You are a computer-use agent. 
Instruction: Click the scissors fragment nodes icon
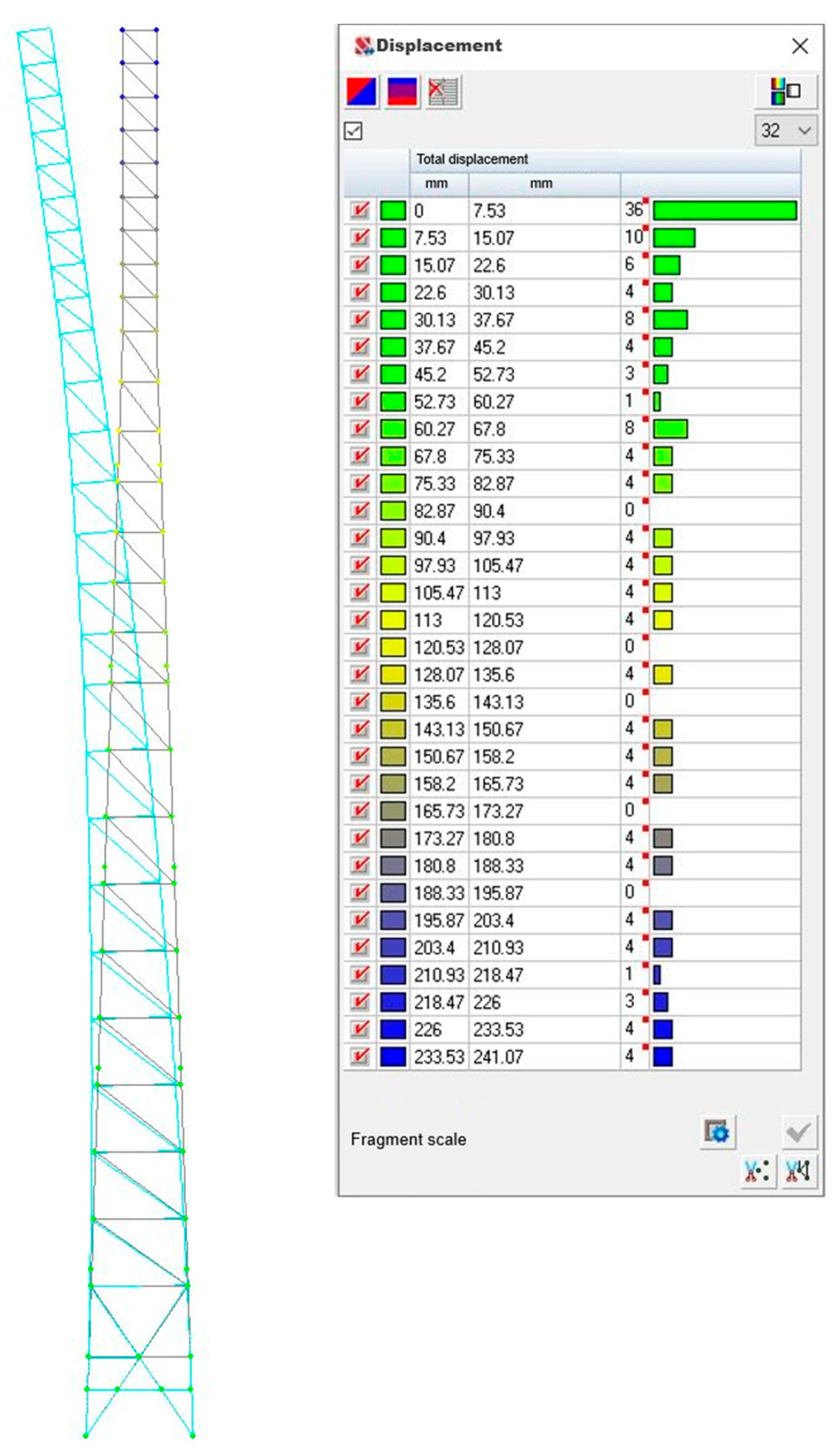[757, 1170]
